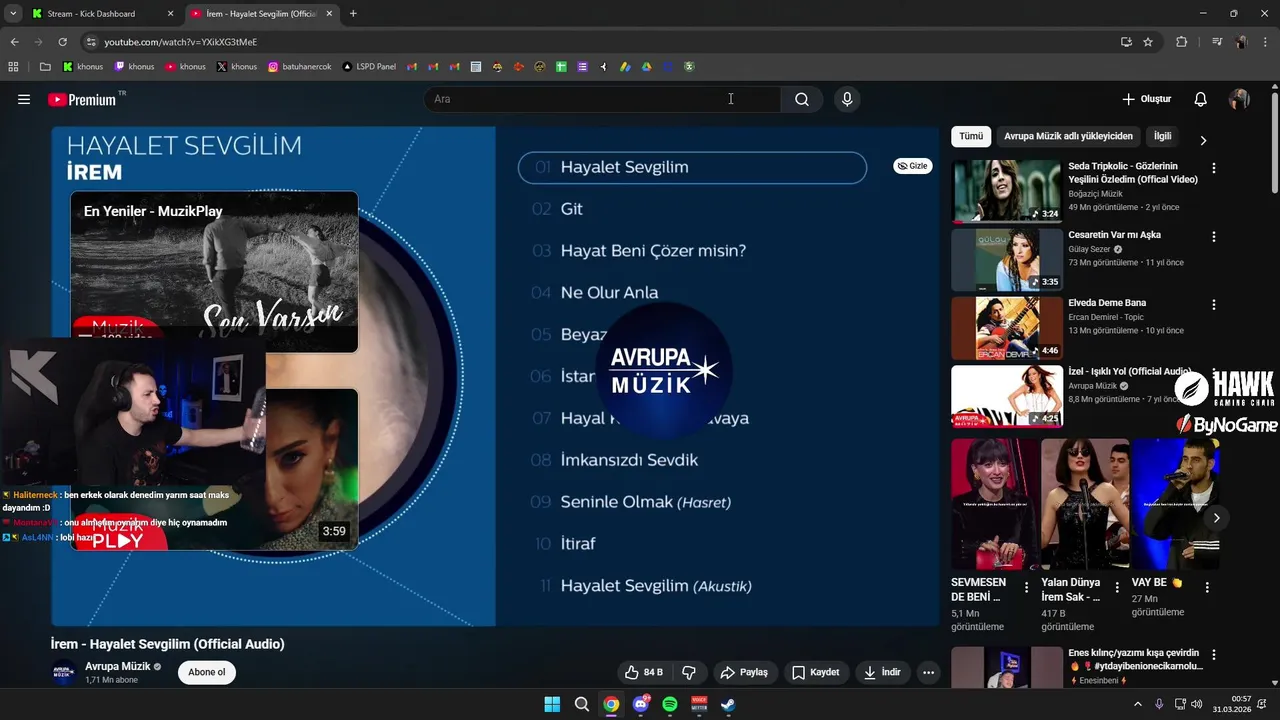Screen dimensions: 1280x720
Task: Open more actions three-dot menu under video
Action: [x=929, y=673]
